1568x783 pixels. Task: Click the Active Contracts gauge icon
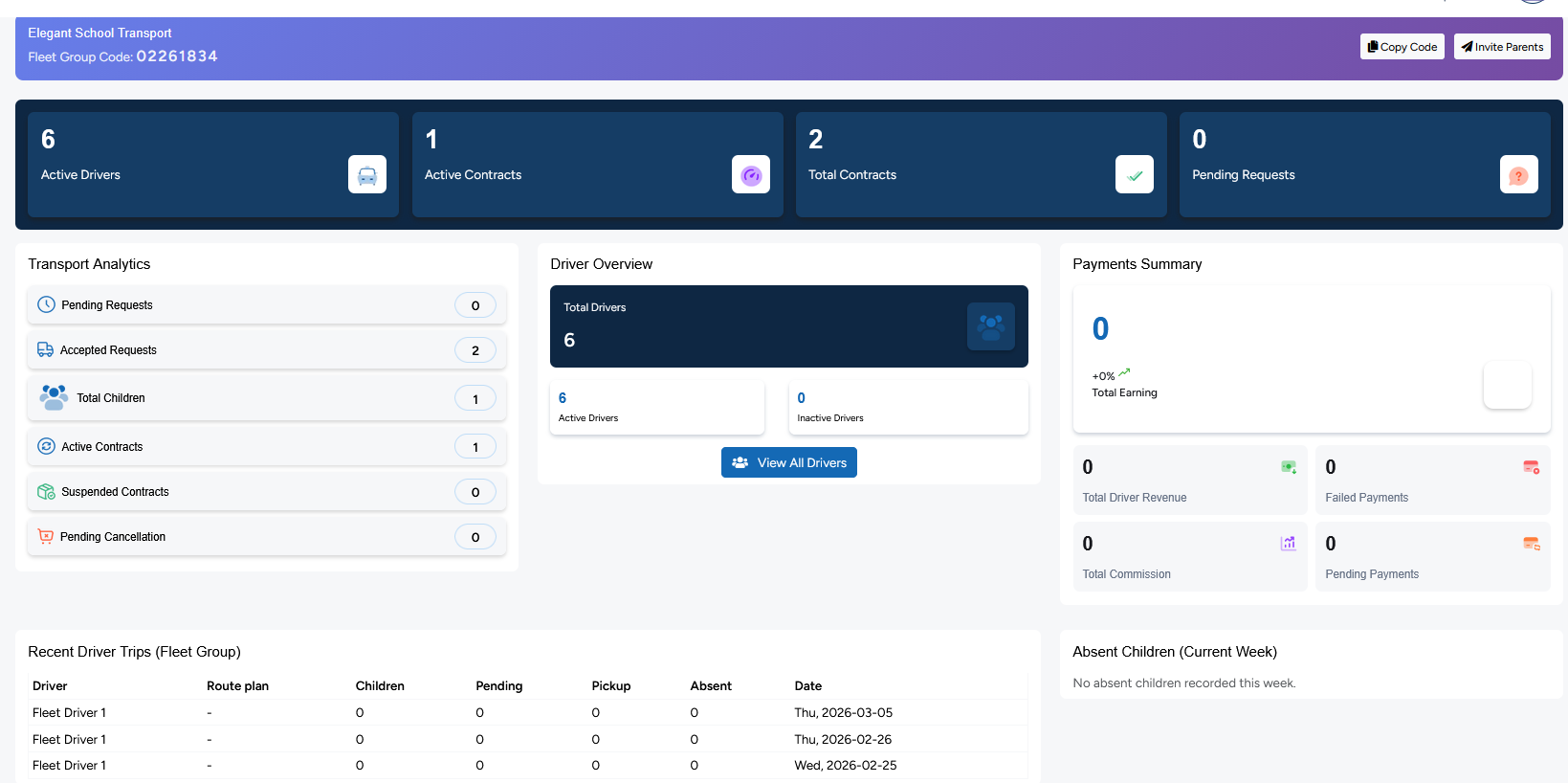[x=750, y=174]
